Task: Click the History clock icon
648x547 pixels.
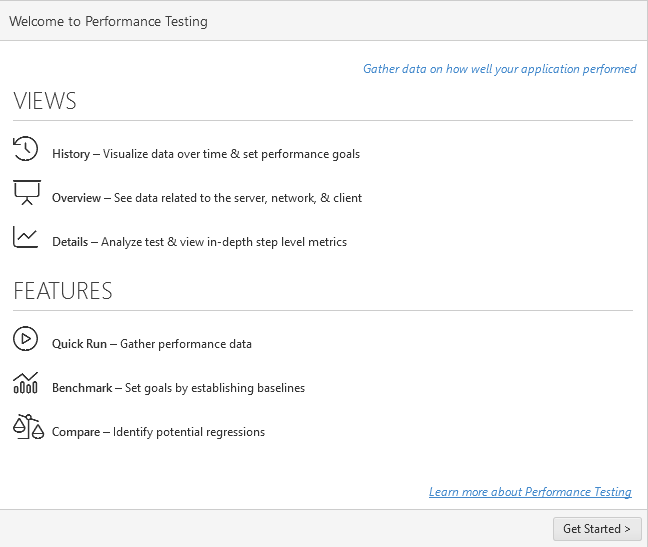Action: pos(26,149)
